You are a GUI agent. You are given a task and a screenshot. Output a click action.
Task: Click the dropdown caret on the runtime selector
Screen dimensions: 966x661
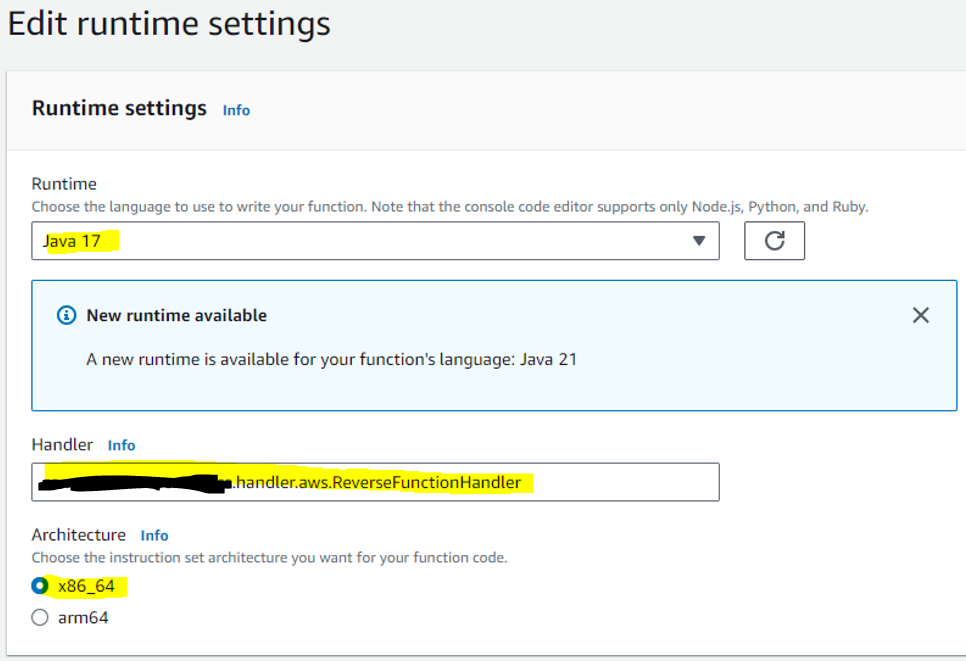pyautogui.click(x=700, y=240)
